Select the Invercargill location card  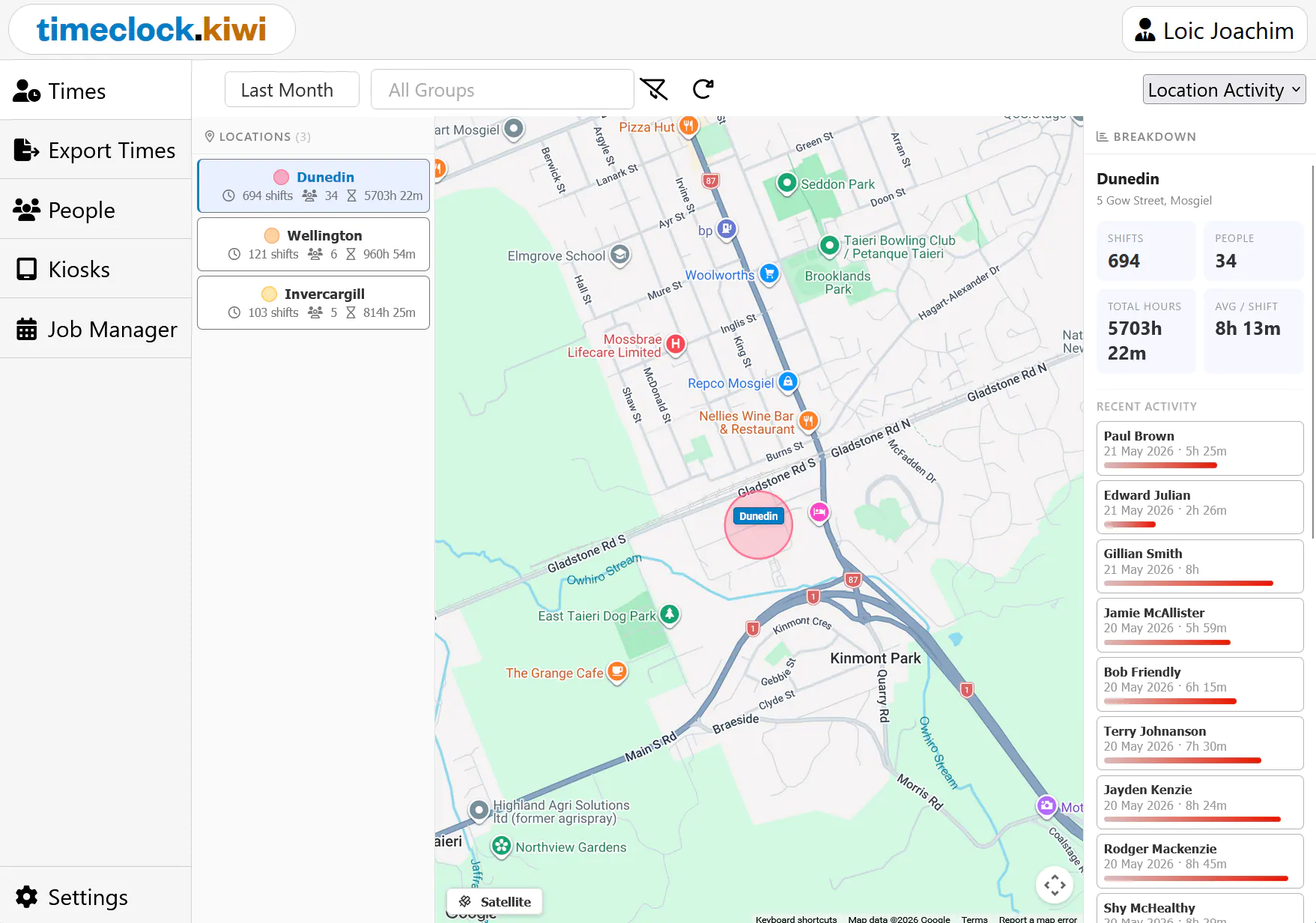click(x=313, y=303)
